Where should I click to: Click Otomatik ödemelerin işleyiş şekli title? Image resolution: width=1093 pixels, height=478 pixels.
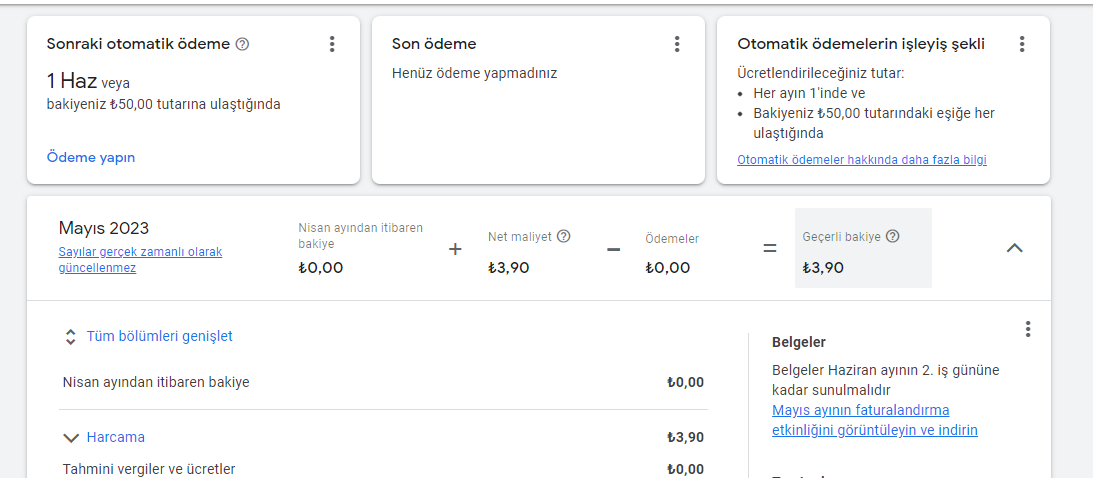coord(861,44)
